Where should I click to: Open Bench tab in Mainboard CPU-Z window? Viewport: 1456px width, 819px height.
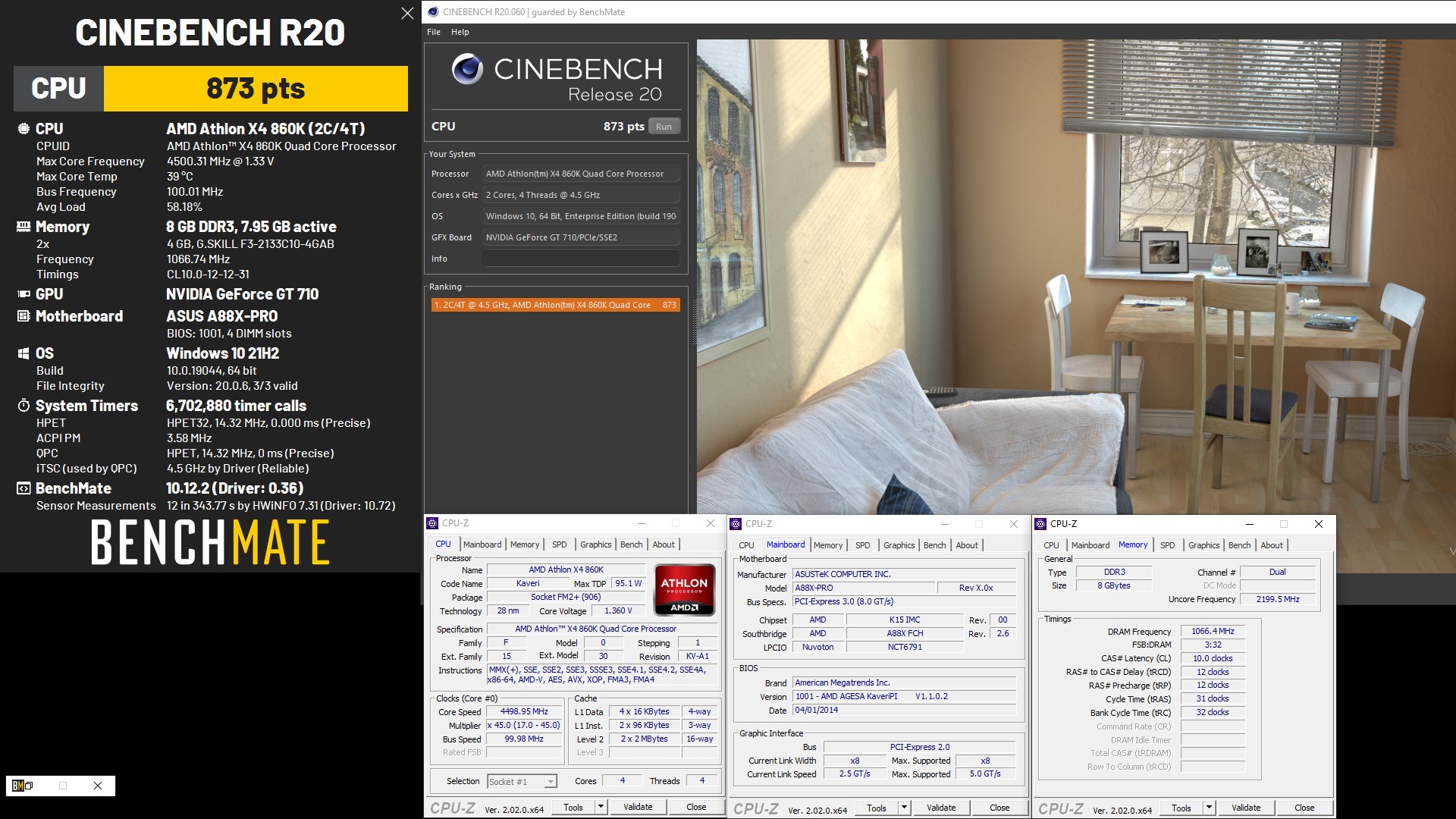coord(935,545)
